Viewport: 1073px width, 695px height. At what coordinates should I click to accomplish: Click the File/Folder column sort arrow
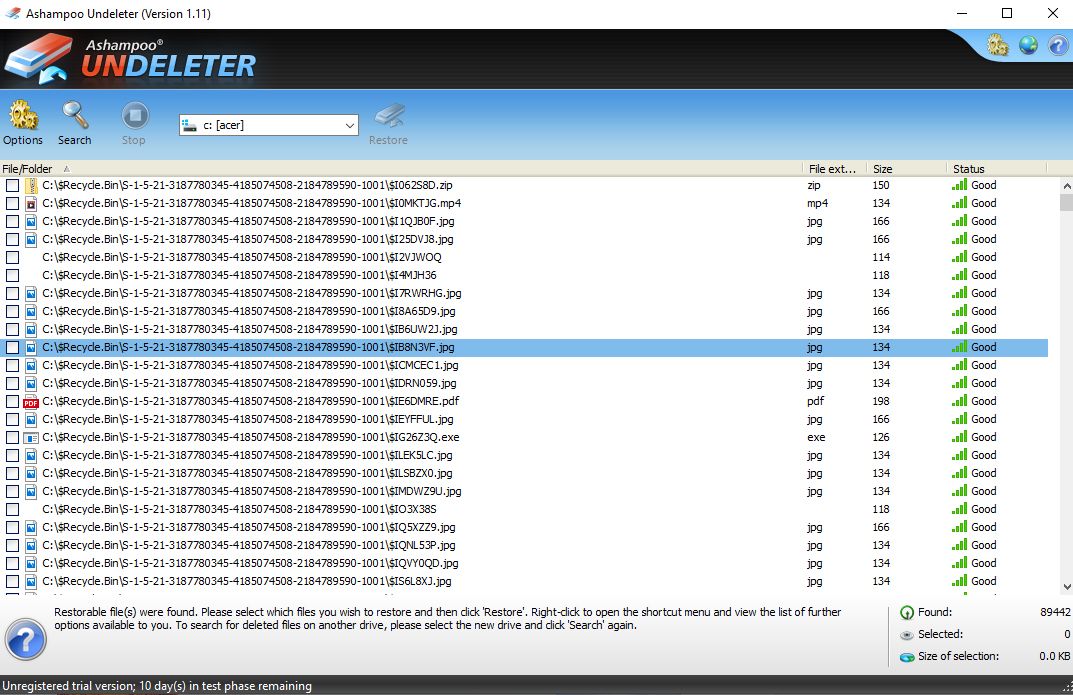pos(67,168)
